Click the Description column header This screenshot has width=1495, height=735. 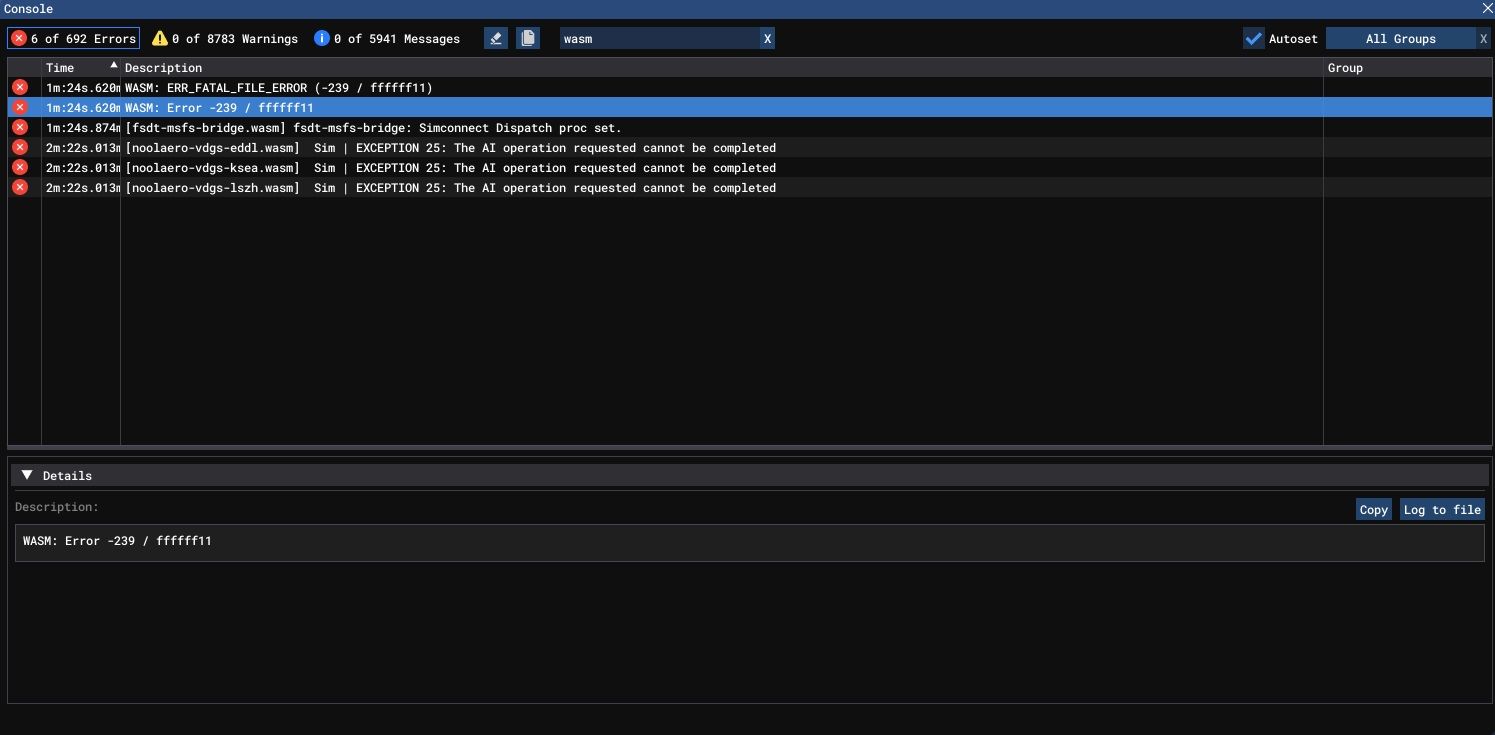(x=163, y=68)
